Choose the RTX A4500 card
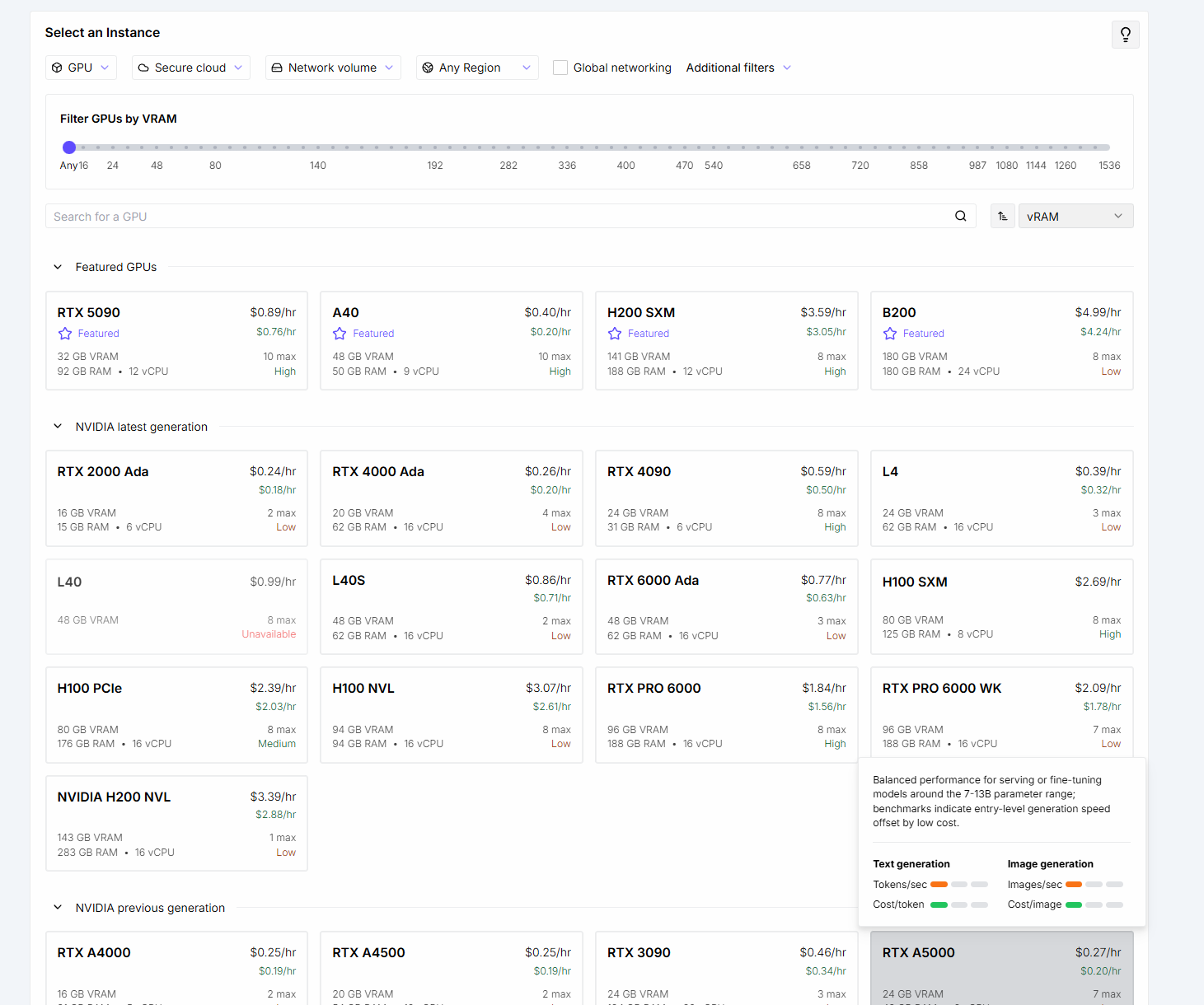This screenshot has width=1204, height=1005. pos(452,968)
